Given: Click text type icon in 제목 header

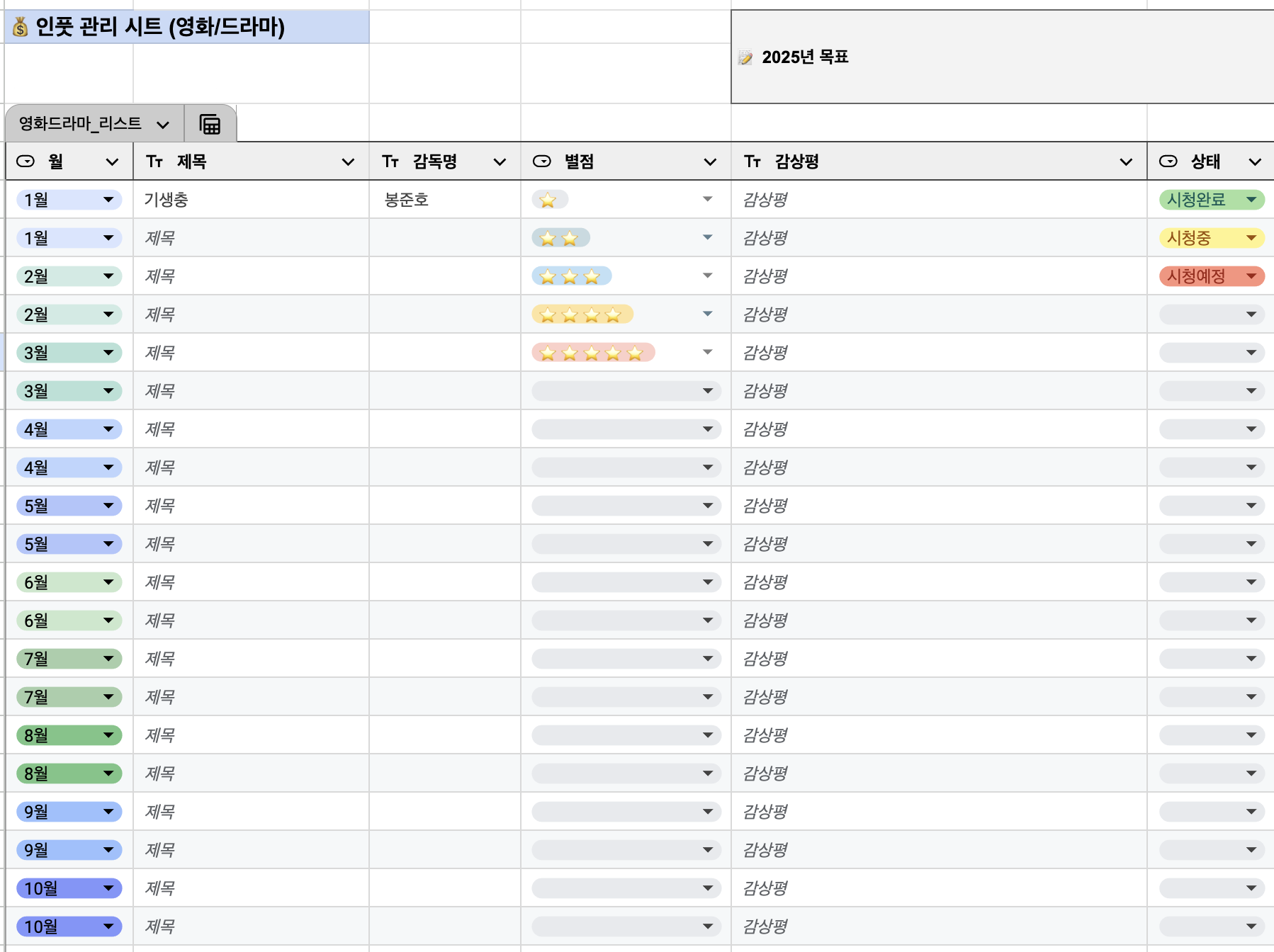Looking at the screenshot, I should (154, 161).
